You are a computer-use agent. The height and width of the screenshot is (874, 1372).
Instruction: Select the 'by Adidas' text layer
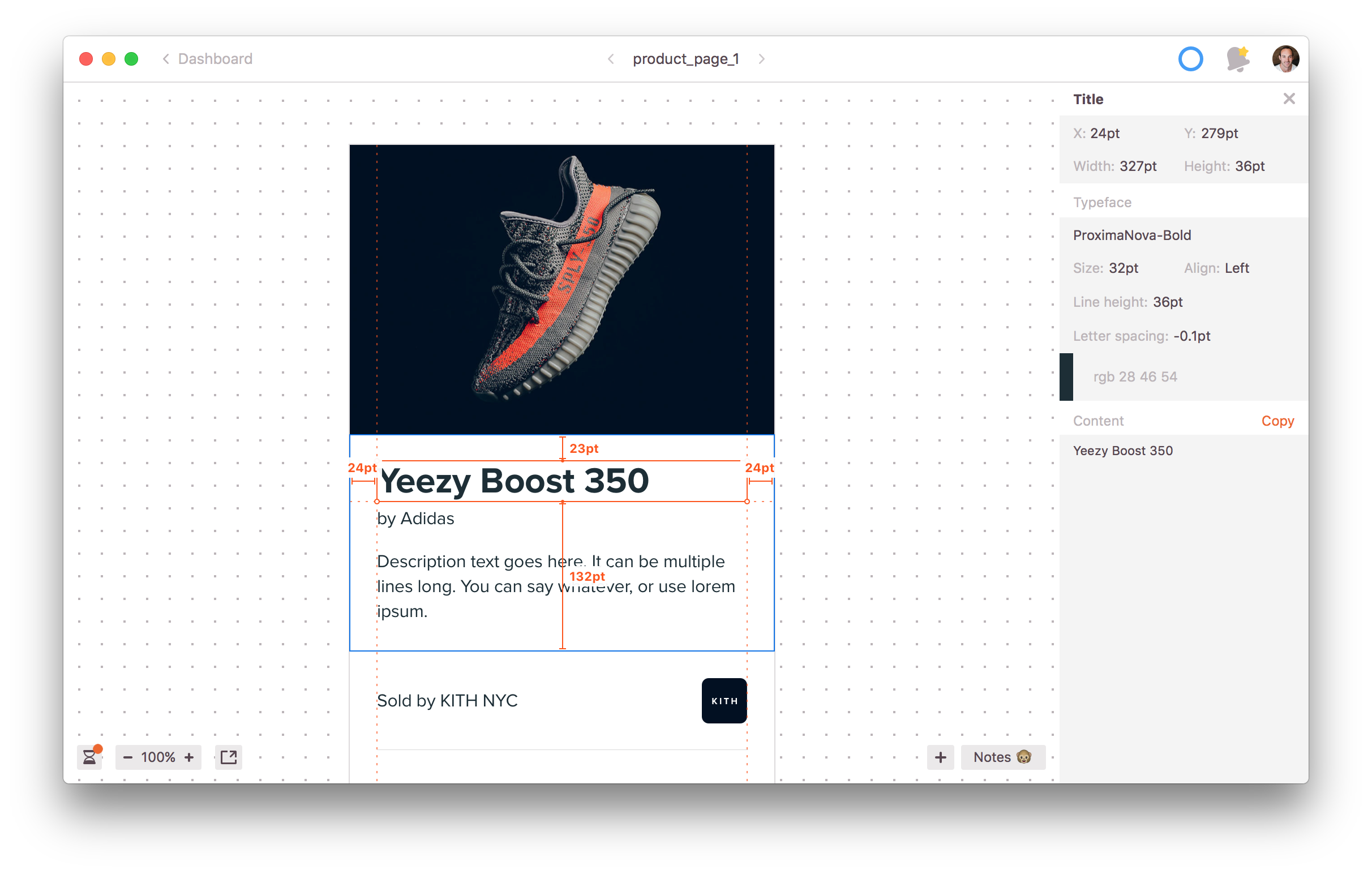[415, 519]
